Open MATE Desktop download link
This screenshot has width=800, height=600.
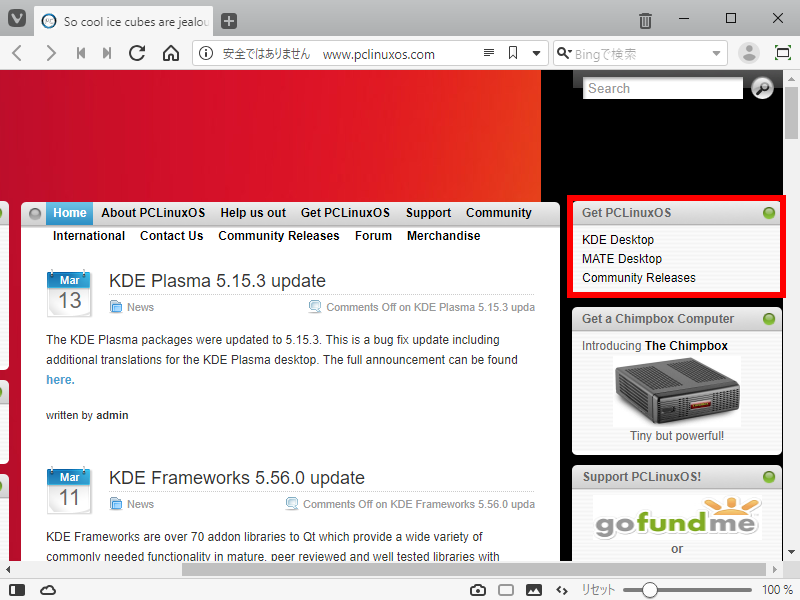tap(622, 259)
